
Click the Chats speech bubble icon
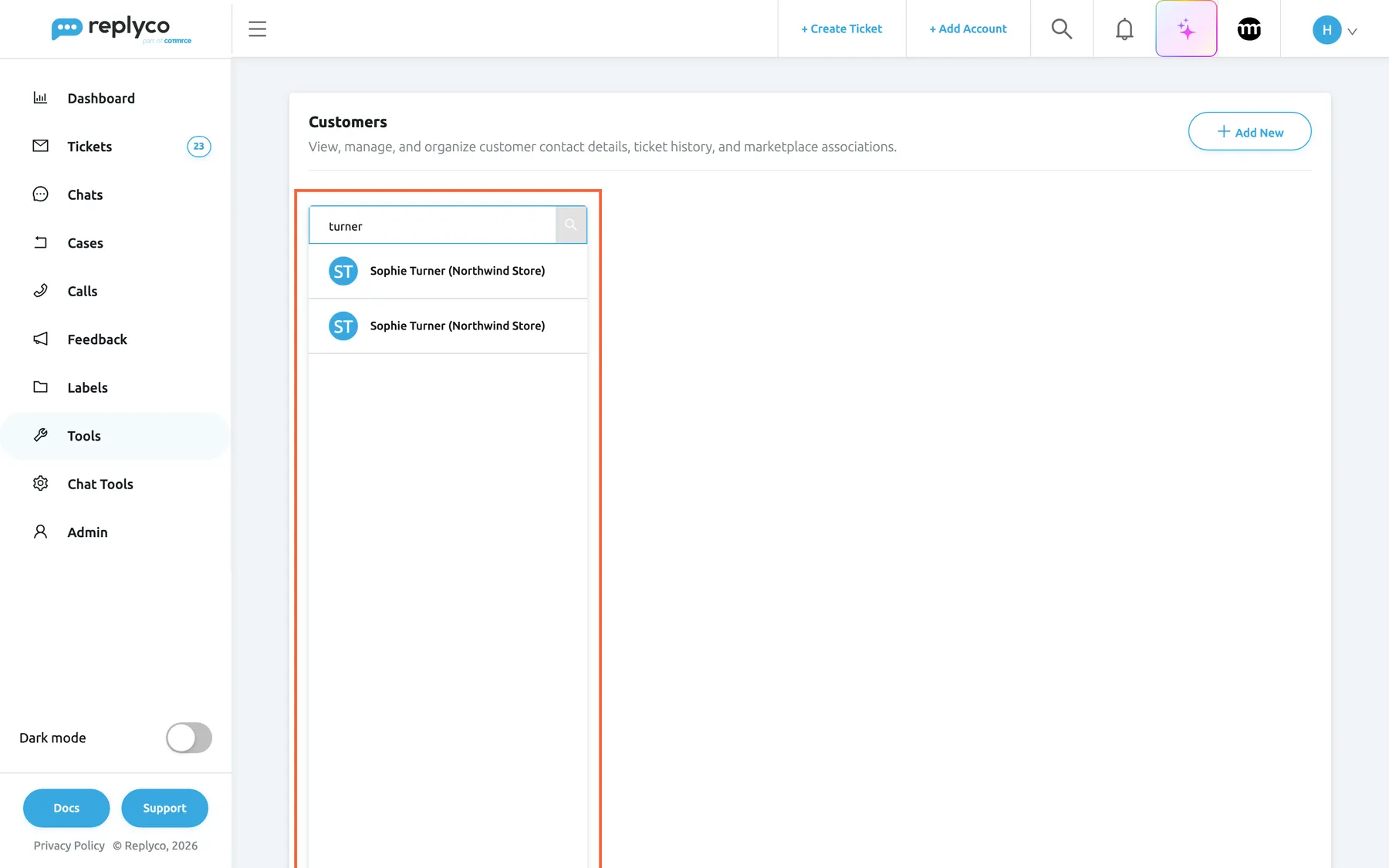click(x=41, y=194)
